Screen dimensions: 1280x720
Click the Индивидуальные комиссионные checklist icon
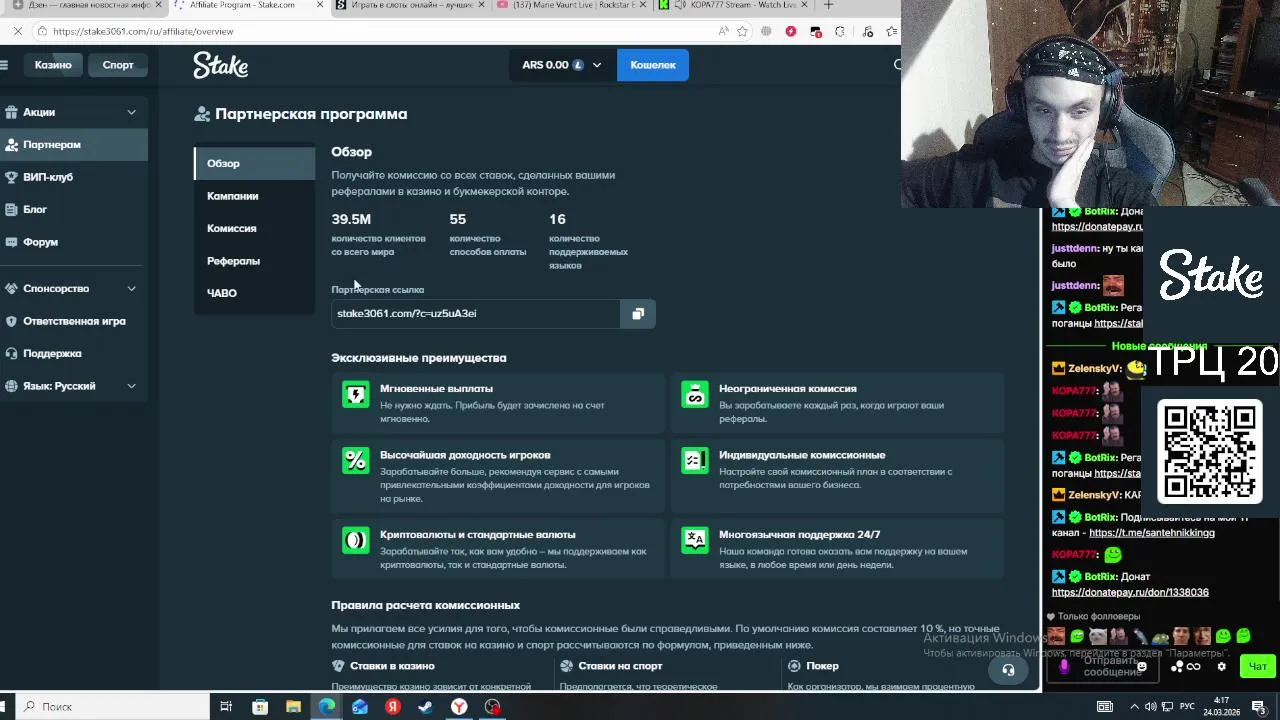[x=695, y=460]
